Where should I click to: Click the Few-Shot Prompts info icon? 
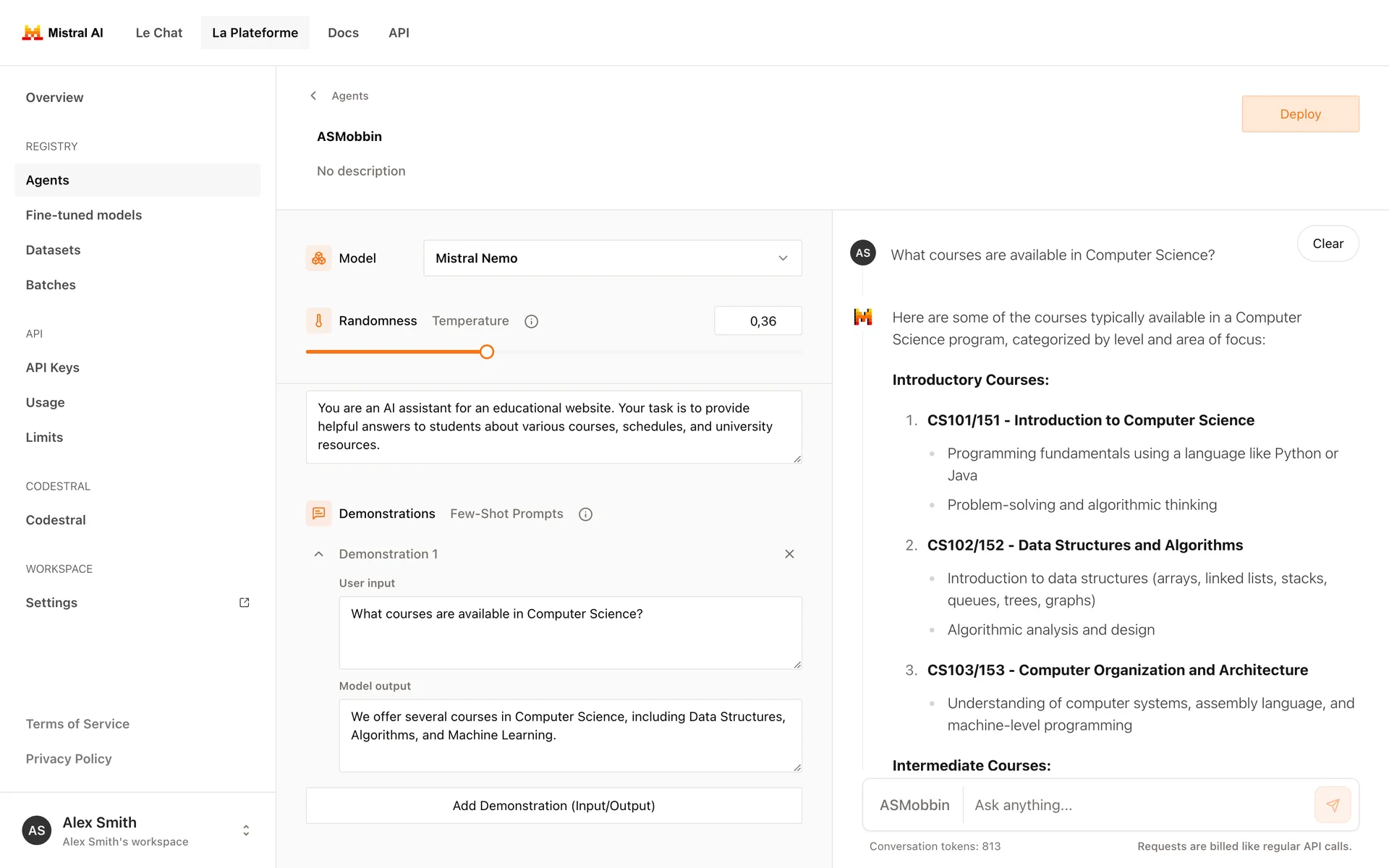click(x=585, y=514)
